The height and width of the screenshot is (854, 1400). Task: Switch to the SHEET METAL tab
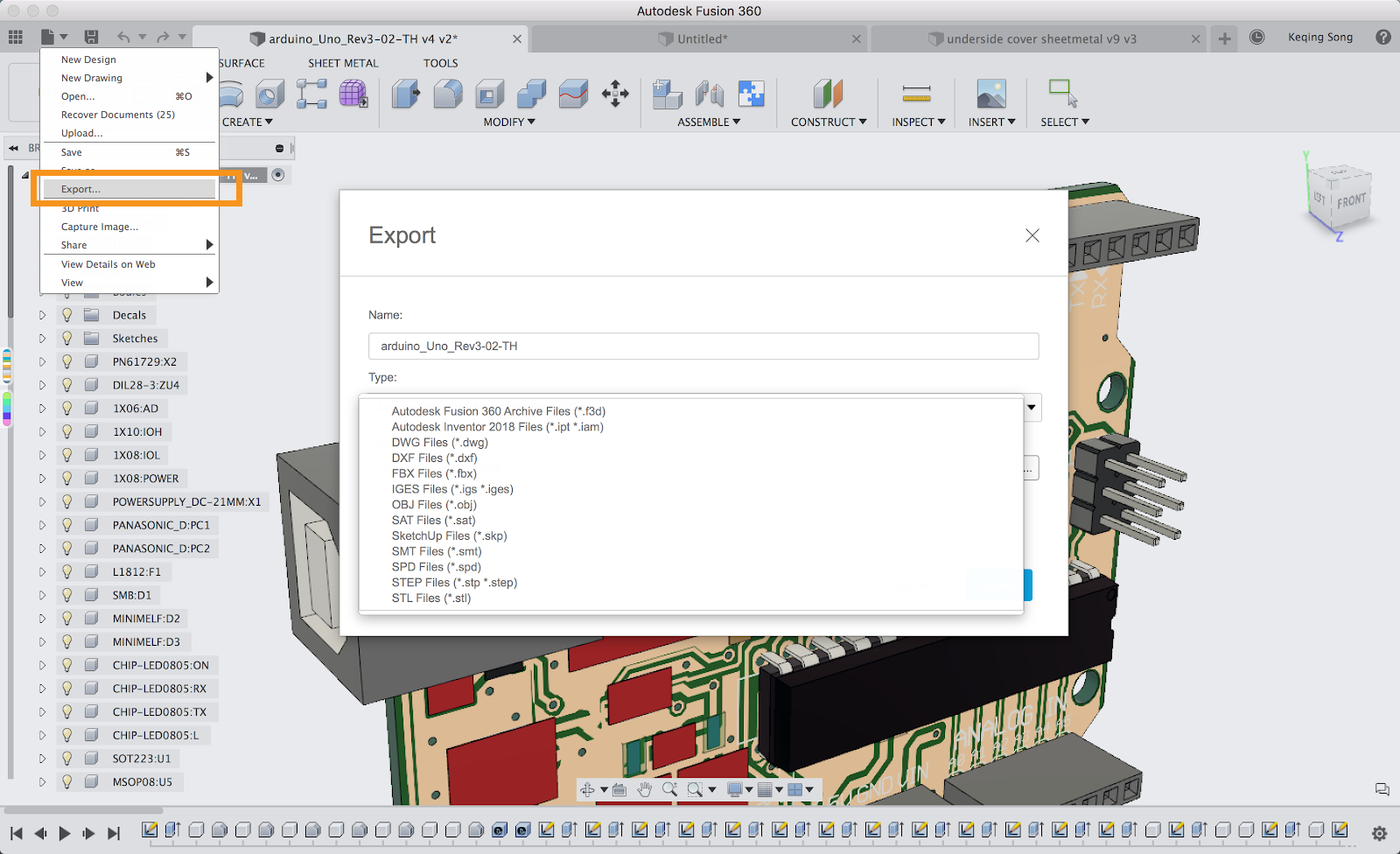tap(343, 63)
